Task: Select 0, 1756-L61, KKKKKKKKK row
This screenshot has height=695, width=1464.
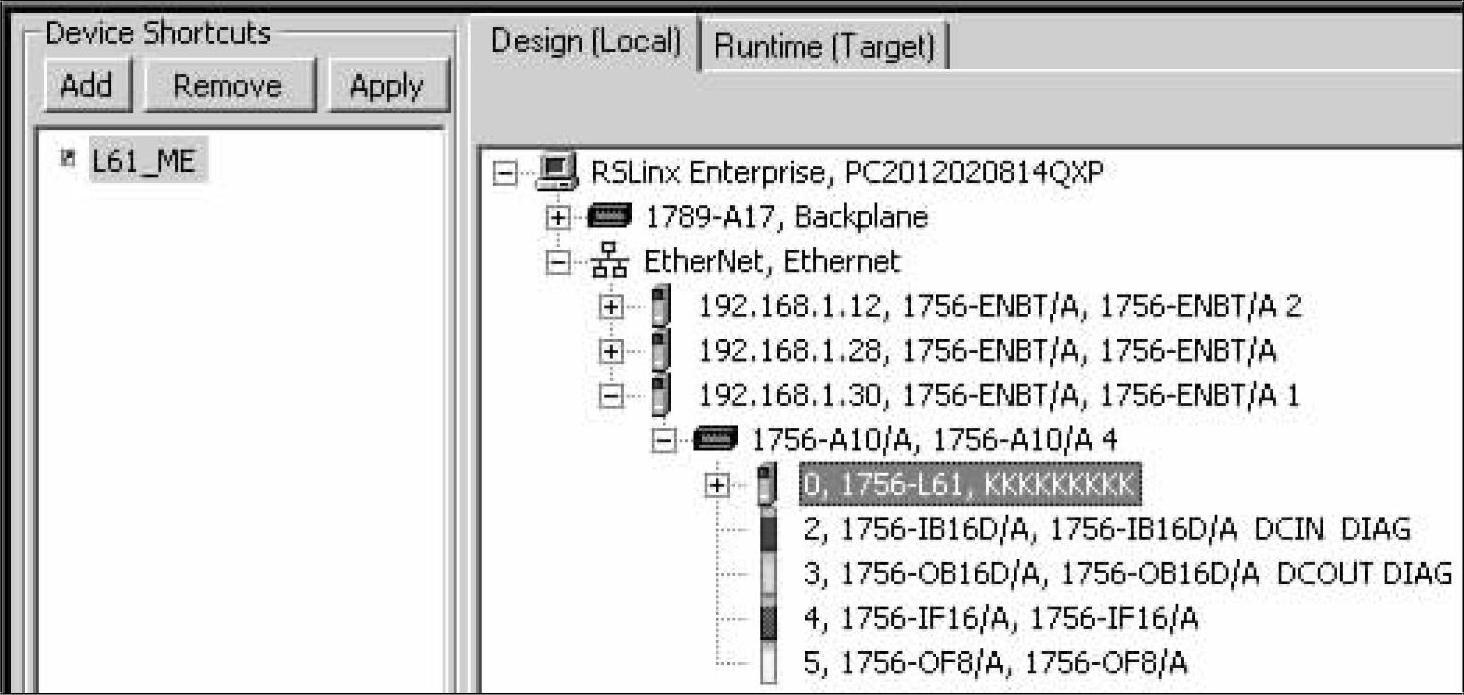Action: tap(970, 485)
